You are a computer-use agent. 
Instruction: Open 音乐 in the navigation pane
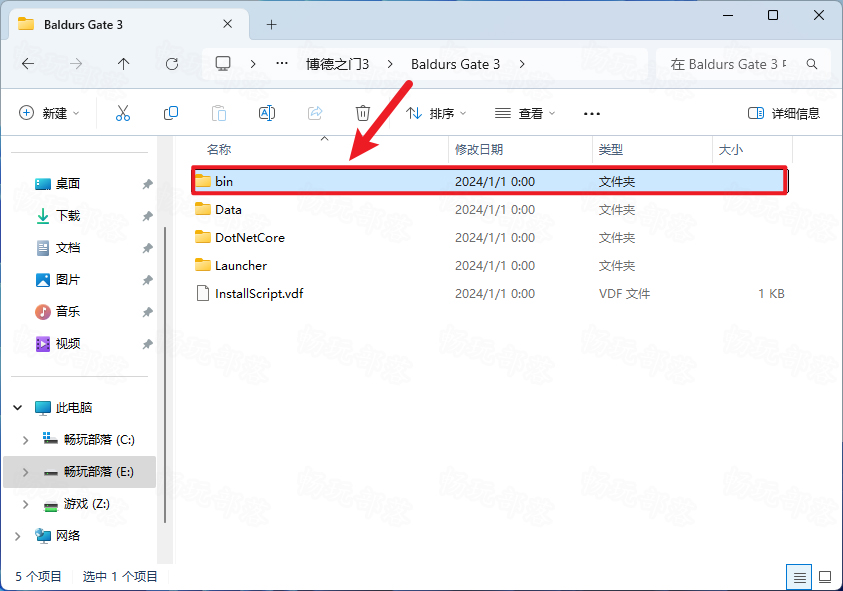pyautogui.click(x=68, y=311)
